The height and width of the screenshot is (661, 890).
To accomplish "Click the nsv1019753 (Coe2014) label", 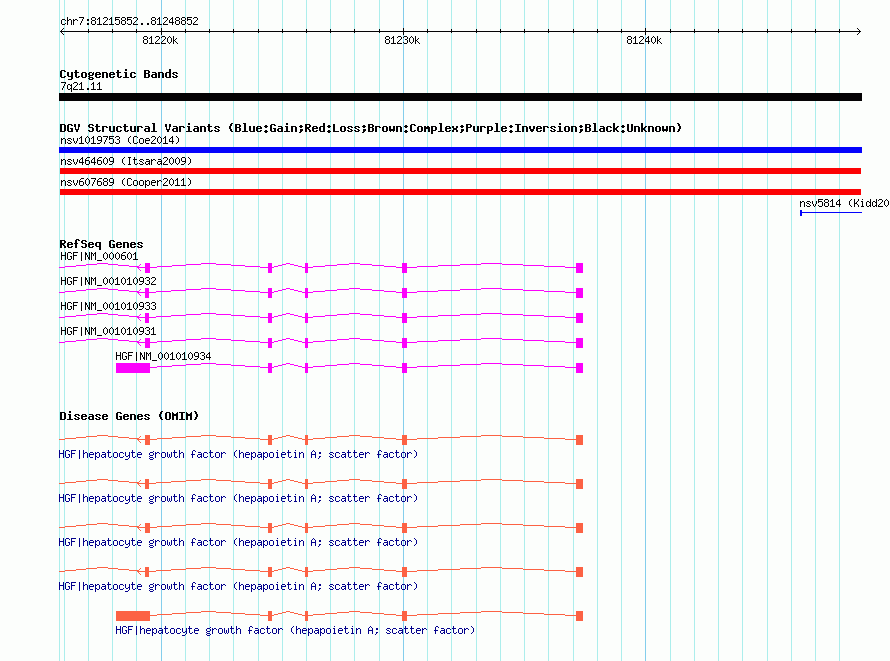I will 120,140.
